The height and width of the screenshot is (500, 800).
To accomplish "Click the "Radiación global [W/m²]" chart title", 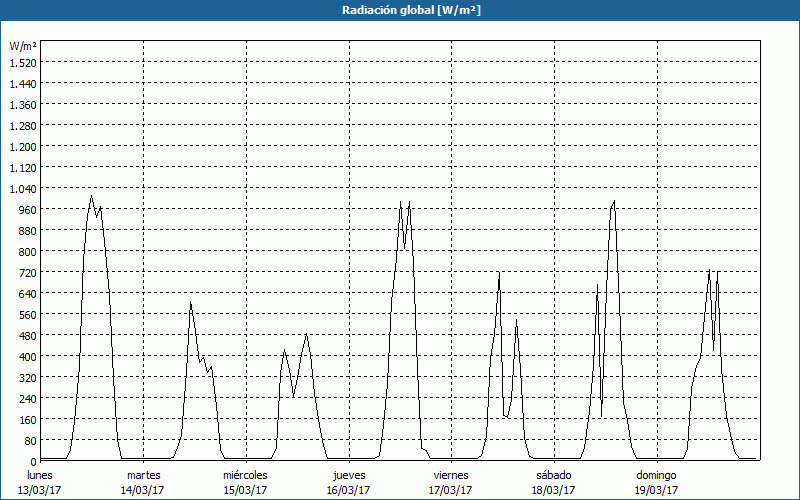I will [399, 10].
